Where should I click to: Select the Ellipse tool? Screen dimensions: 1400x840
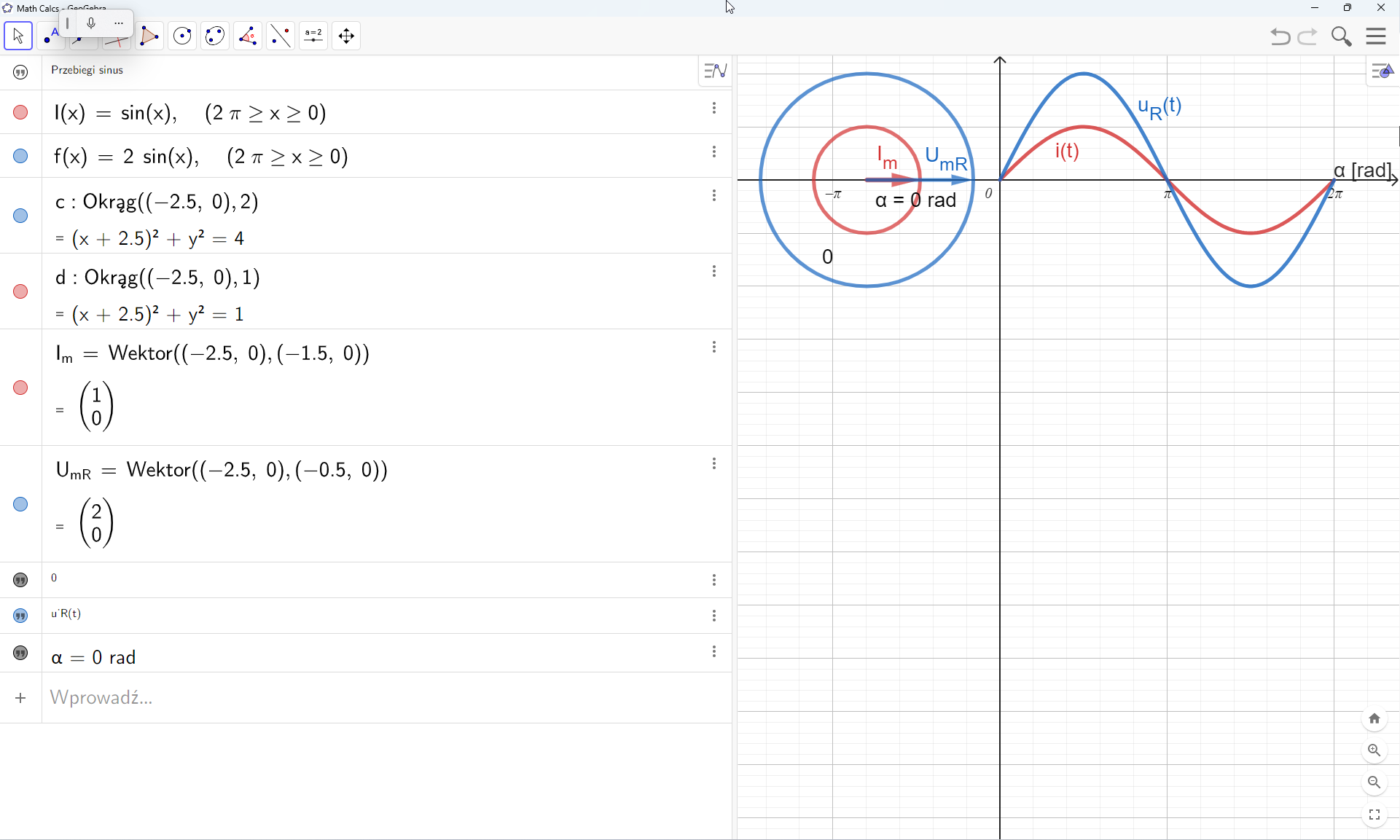point(214,36)
